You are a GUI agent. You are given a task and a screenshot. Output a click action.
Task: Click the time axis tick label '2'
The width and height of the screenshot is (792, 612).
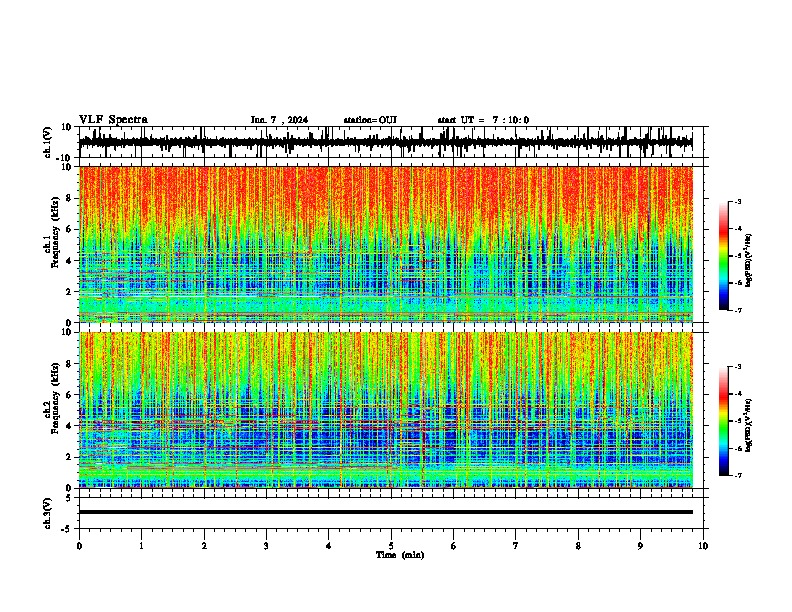(x=204, y=546)
